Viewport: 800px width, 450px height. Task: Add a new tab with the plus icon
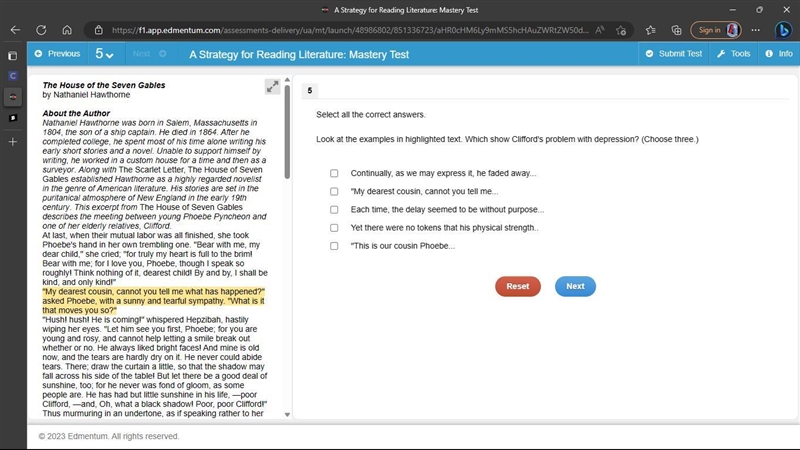coord(13,142)
